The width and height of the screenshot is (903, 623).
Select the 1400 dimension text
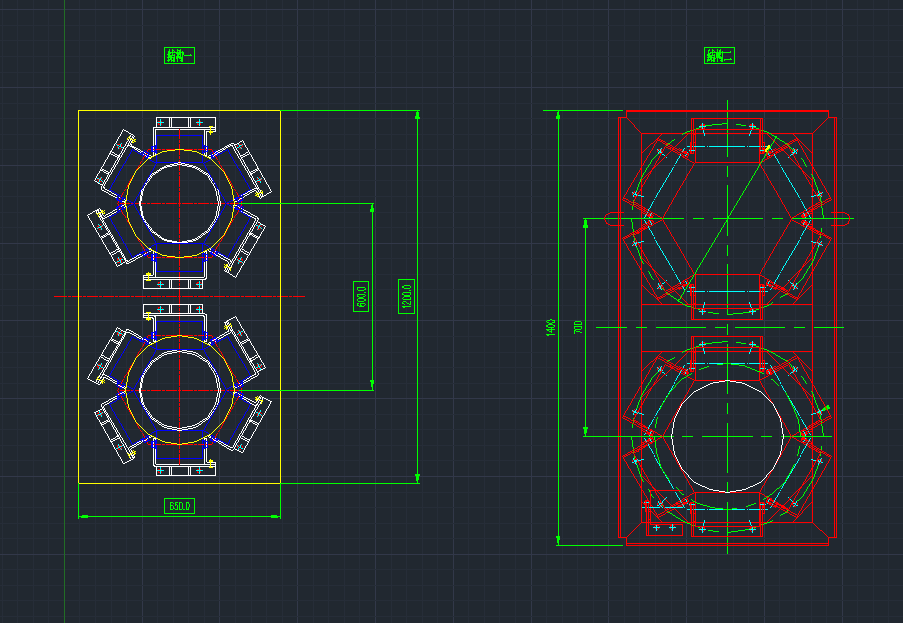pyautogui.click(x=550, y=327)
